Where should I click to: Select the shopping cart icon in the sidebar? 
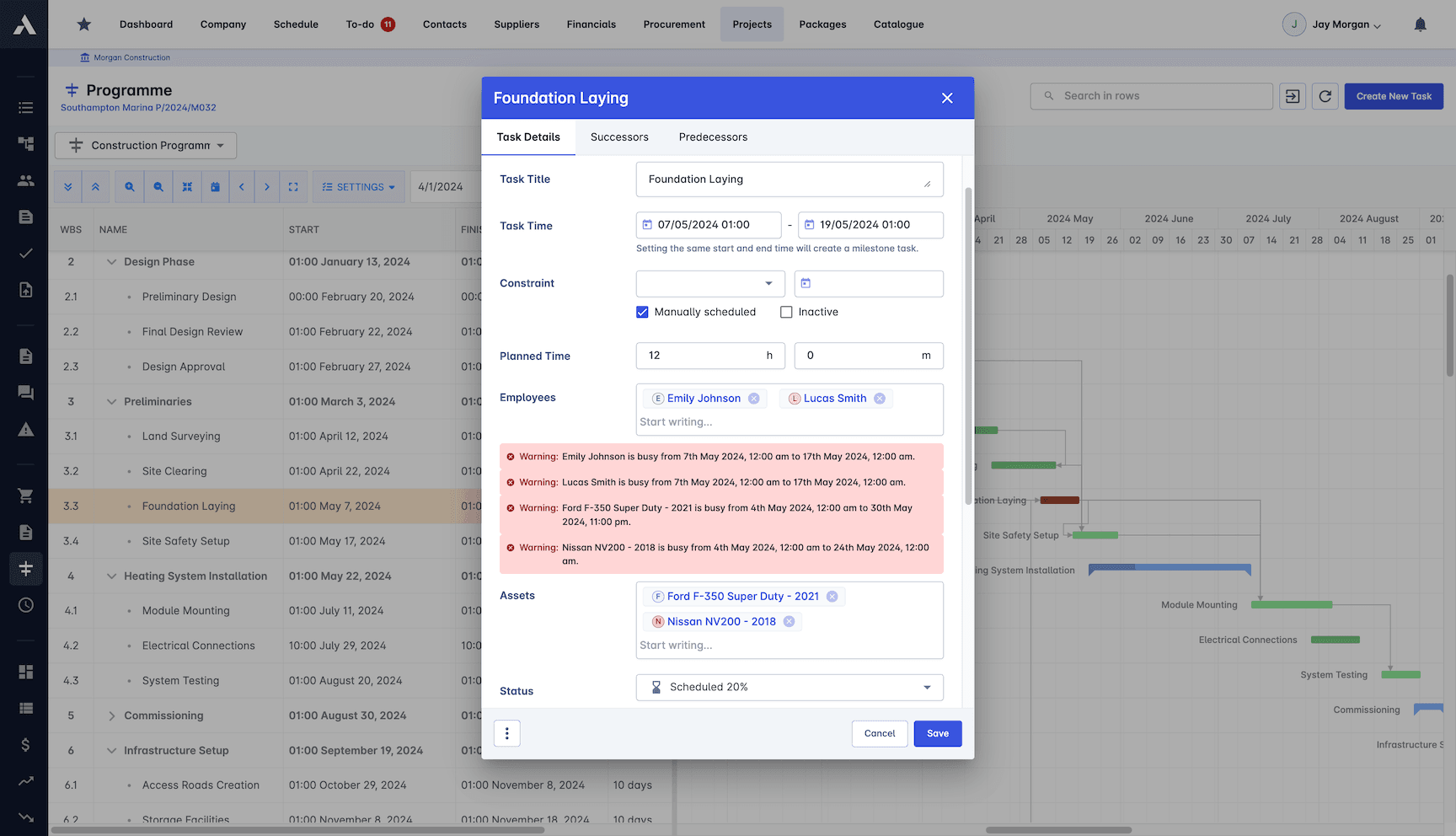coord(25,495)
